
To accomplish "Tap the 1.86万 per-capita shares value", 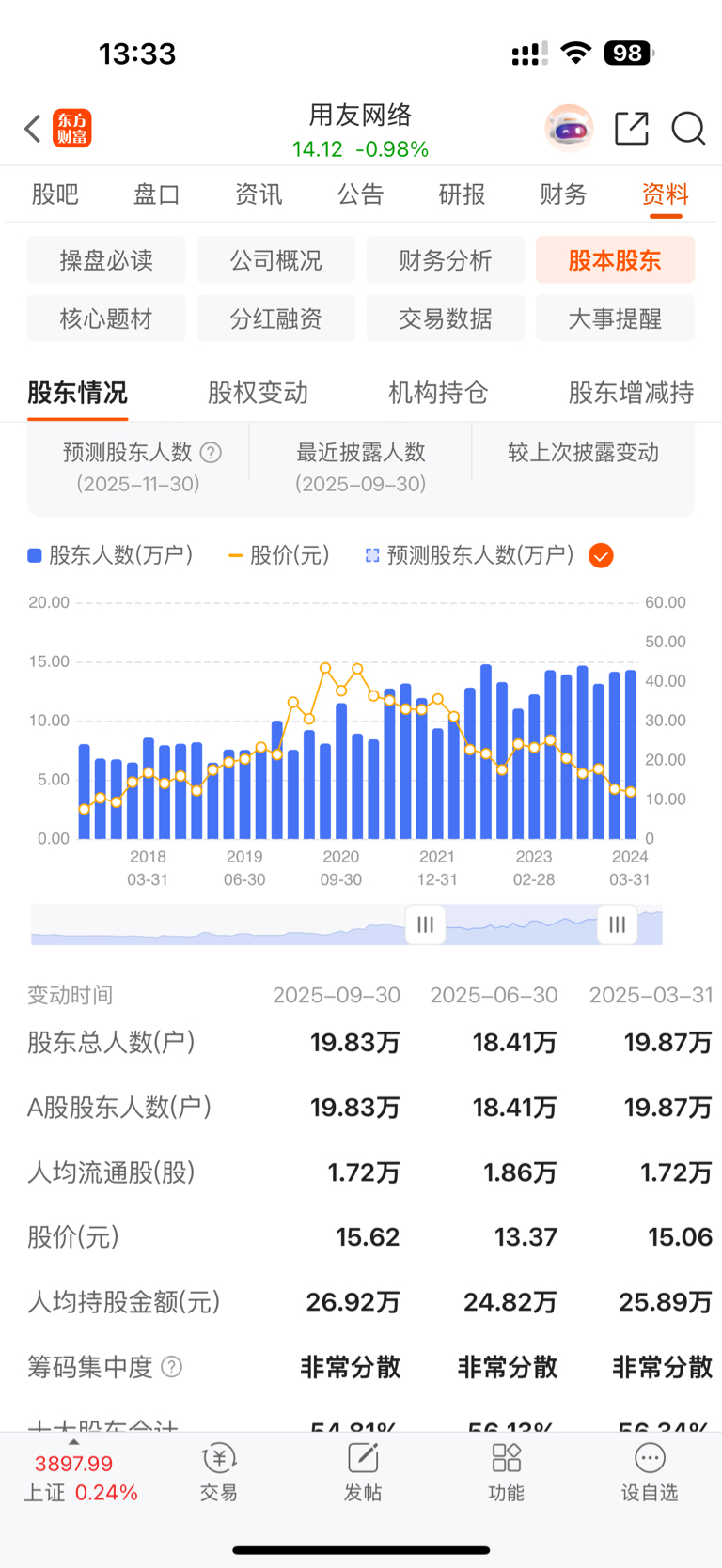I will pyautogui.click(x=520, y=1172).
